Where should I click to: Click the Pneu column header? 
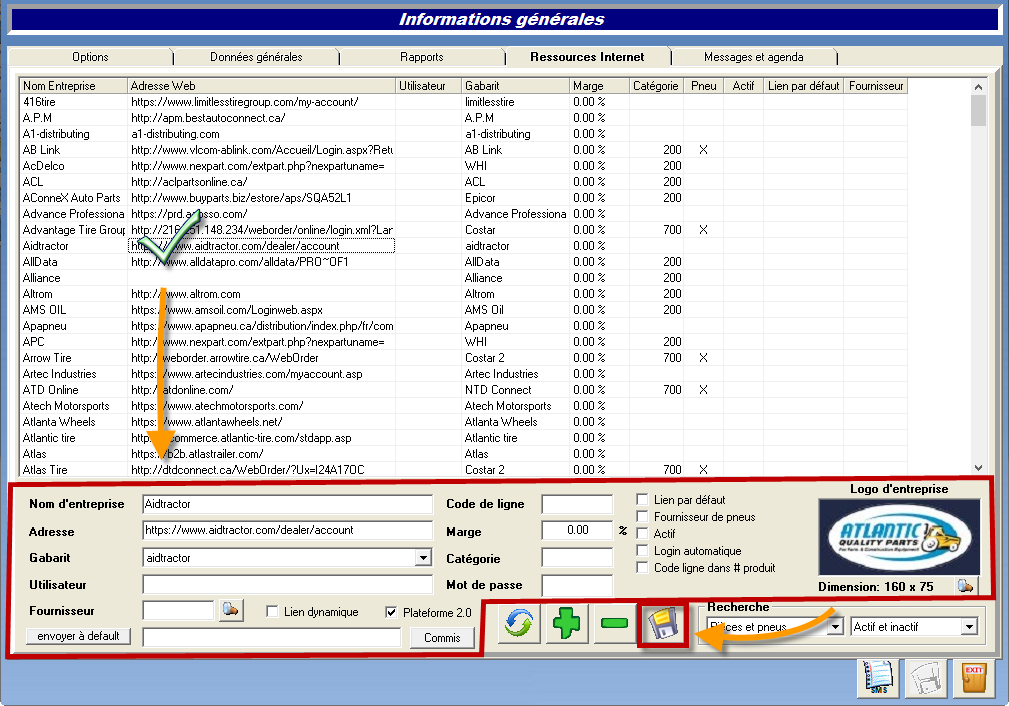pyautogui.click(x=703, y=86)
